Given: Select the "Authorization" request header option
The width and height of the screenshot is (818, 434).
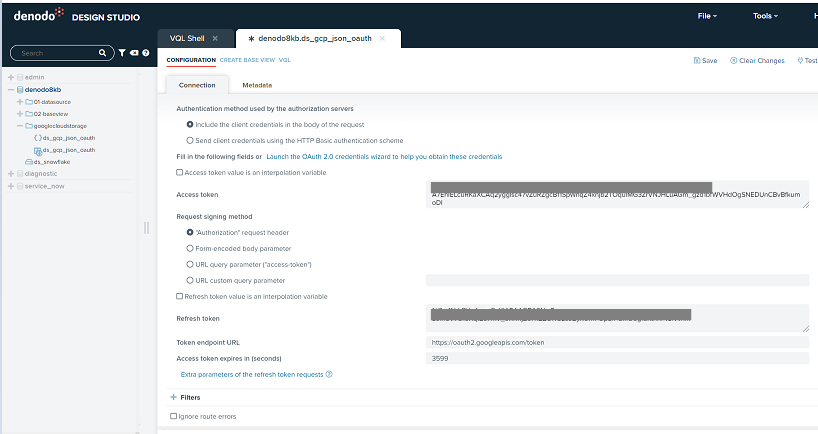Looking at the screenshot, I should point(190,232).
